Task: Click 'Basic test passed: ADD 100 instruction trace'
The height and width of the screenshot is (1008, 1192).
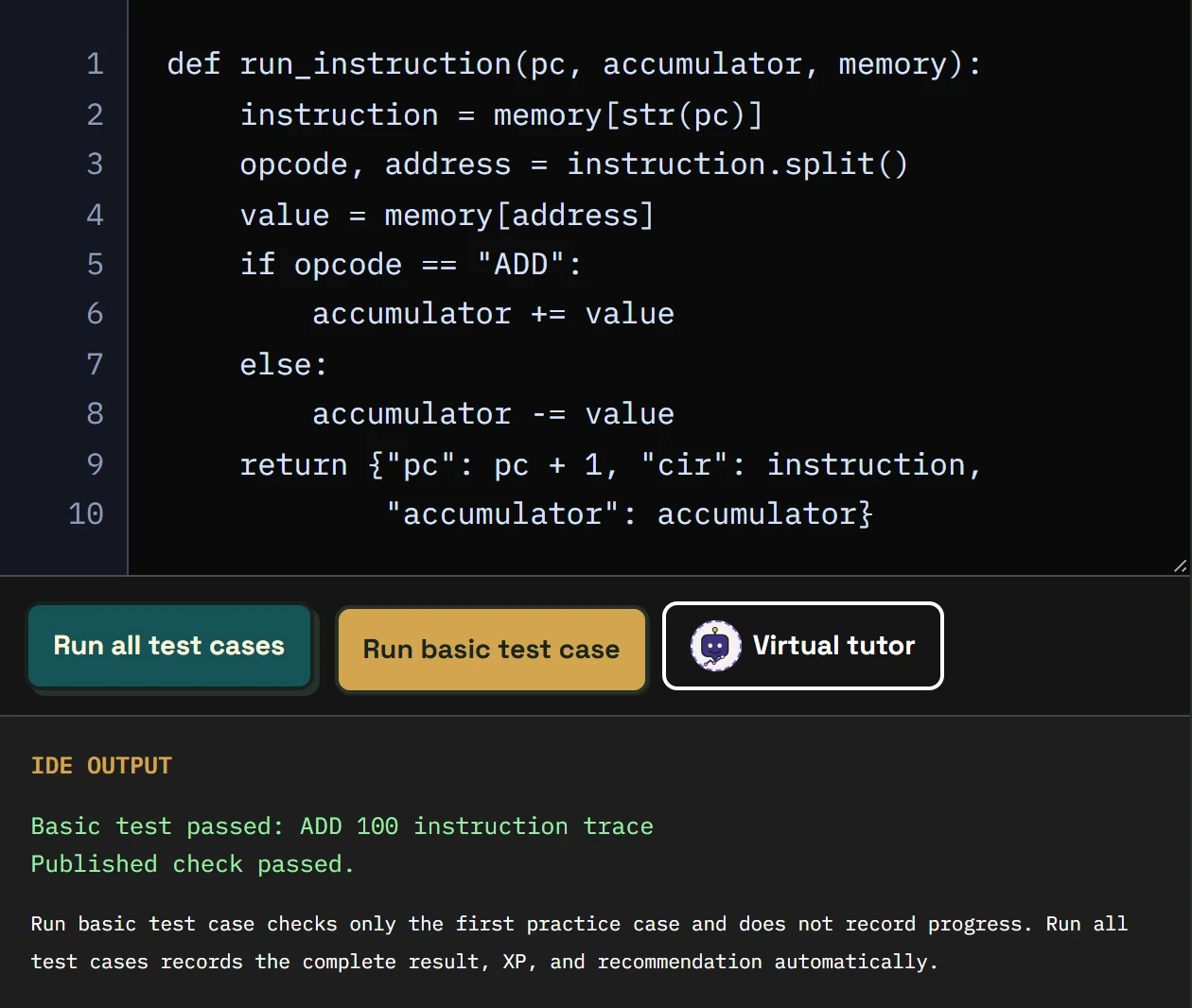Action: (x=342, y=826)
